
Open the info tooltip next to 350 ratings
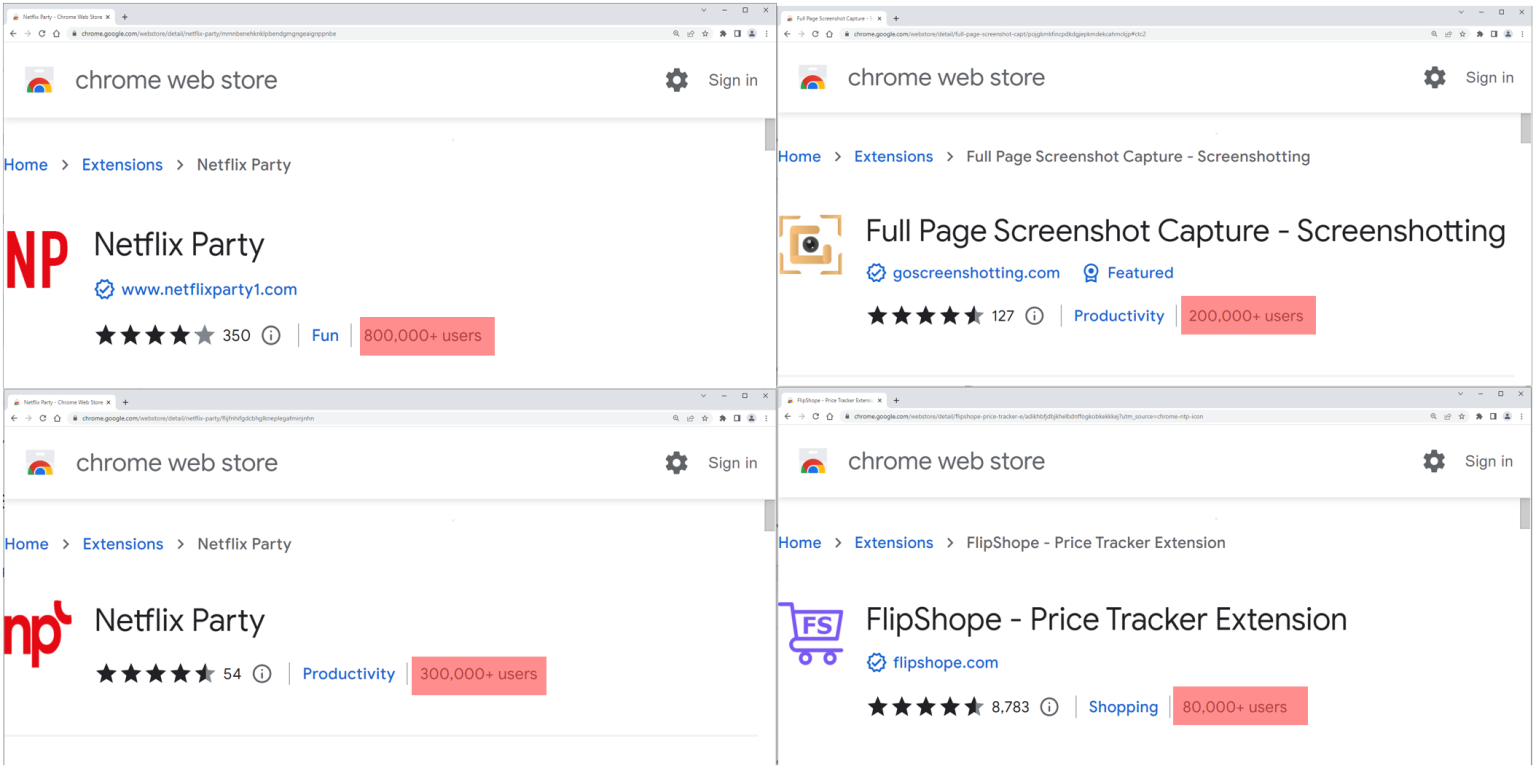pyautogui.click(x=271, y=335)
